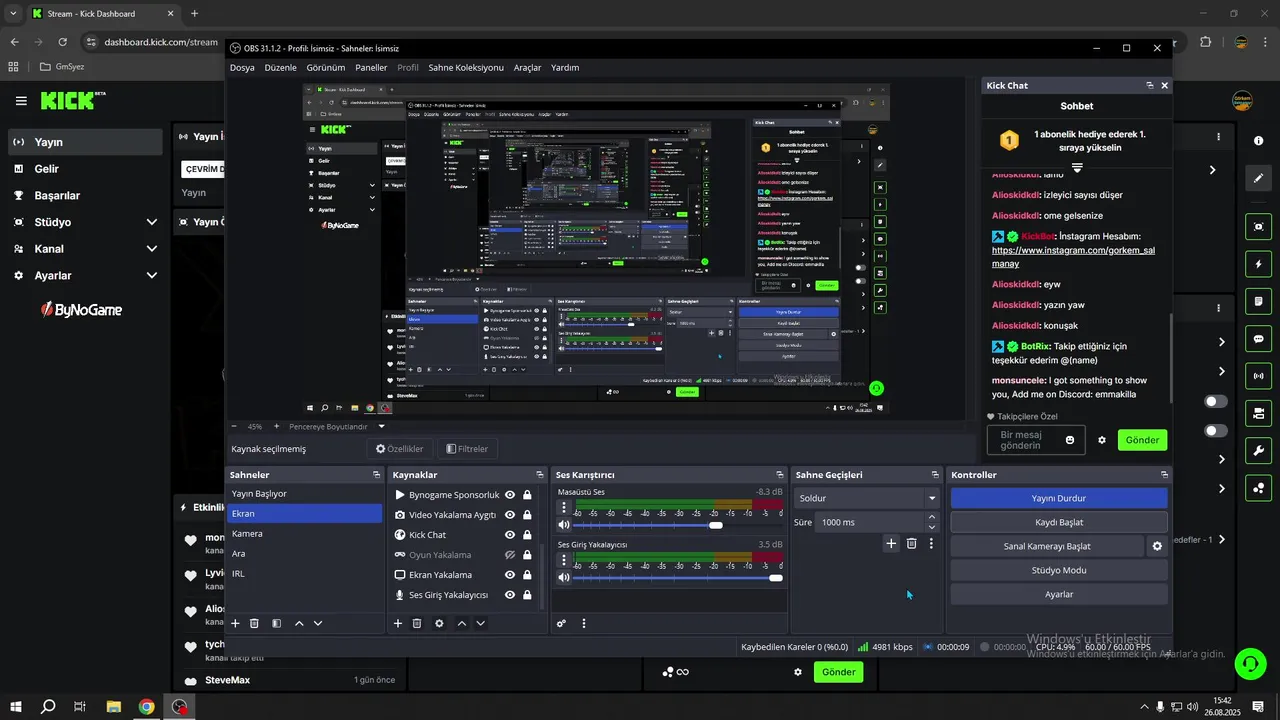Show Oyun Yakalama source
This screenshot has width=1280, height=720.
pos(510,555)
